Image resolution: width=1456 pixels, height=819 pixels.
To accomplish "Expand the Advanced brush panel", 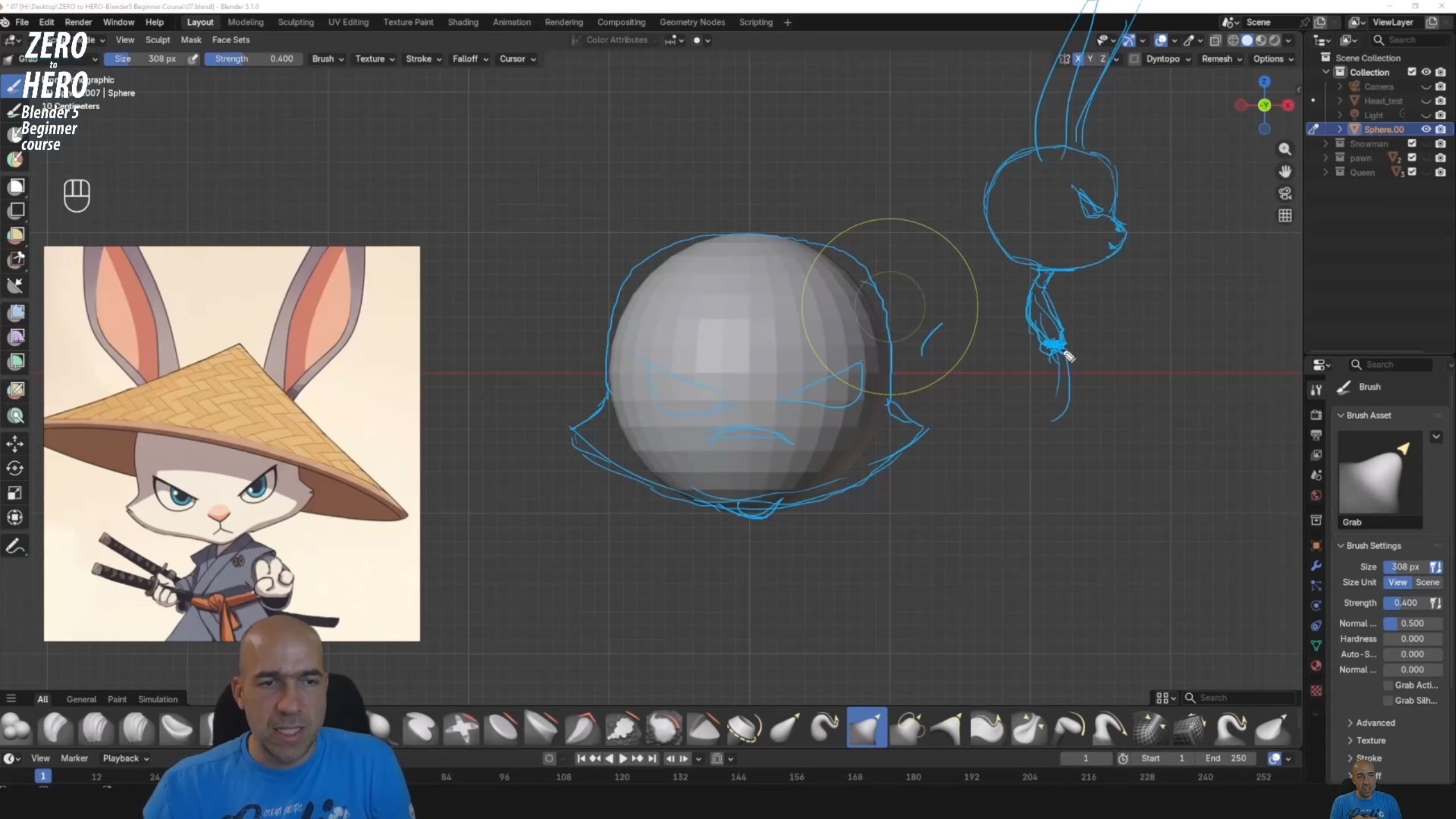I will click(1375, 723).
